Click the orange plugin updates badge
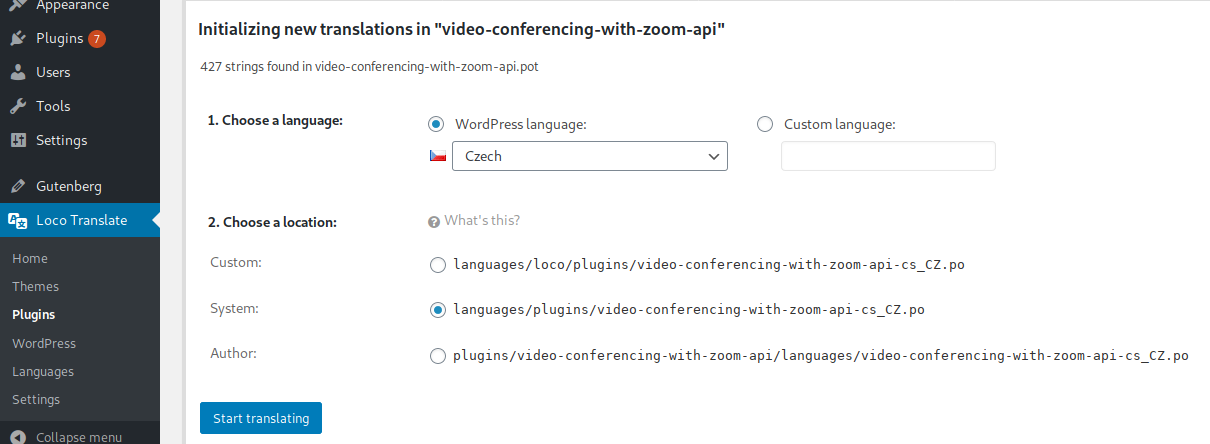This screenshot has height=444, width=1210. coord(96,39)
